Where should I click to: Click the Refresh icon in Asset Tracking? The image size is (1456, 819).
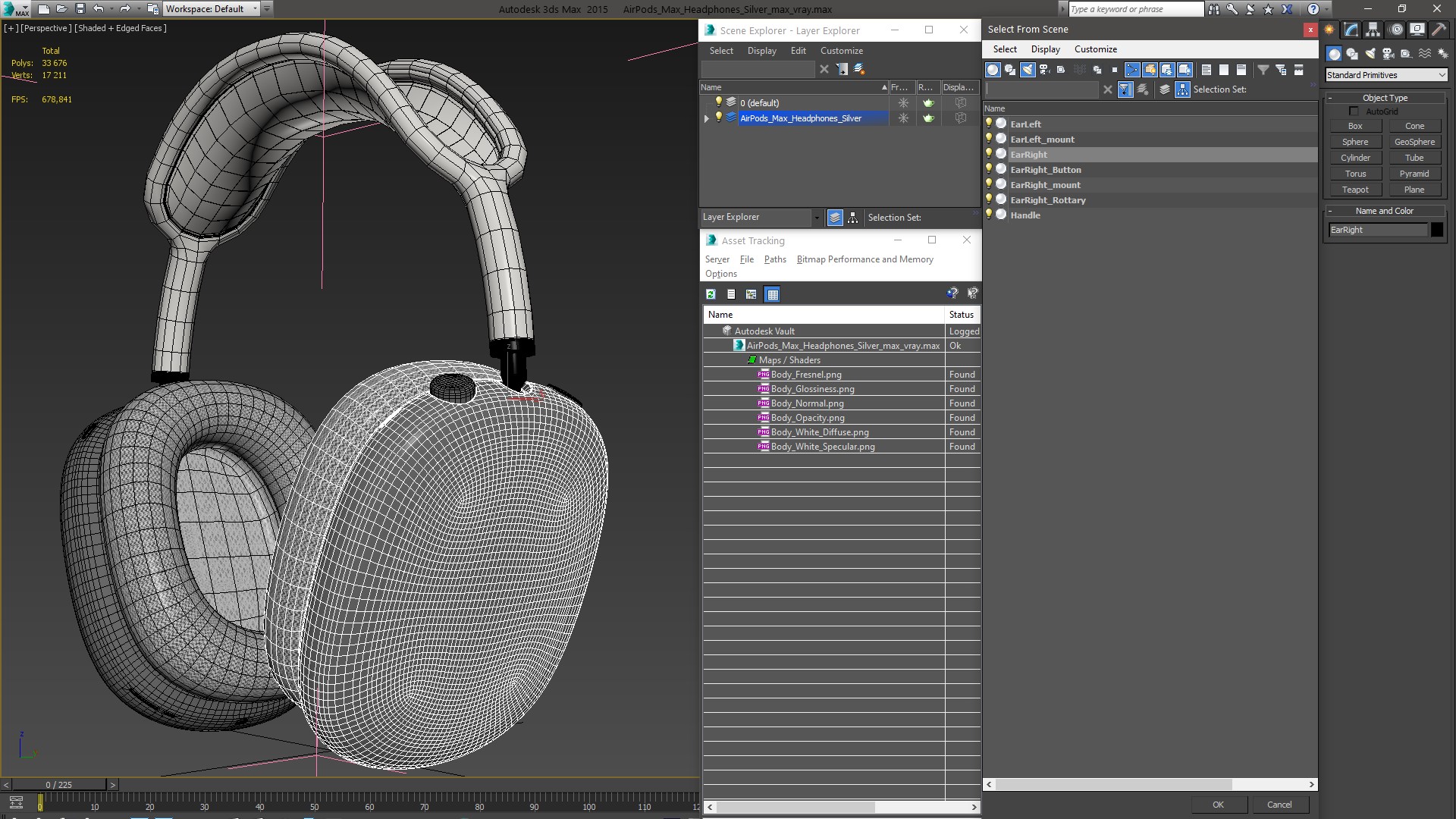pos(711,294)
